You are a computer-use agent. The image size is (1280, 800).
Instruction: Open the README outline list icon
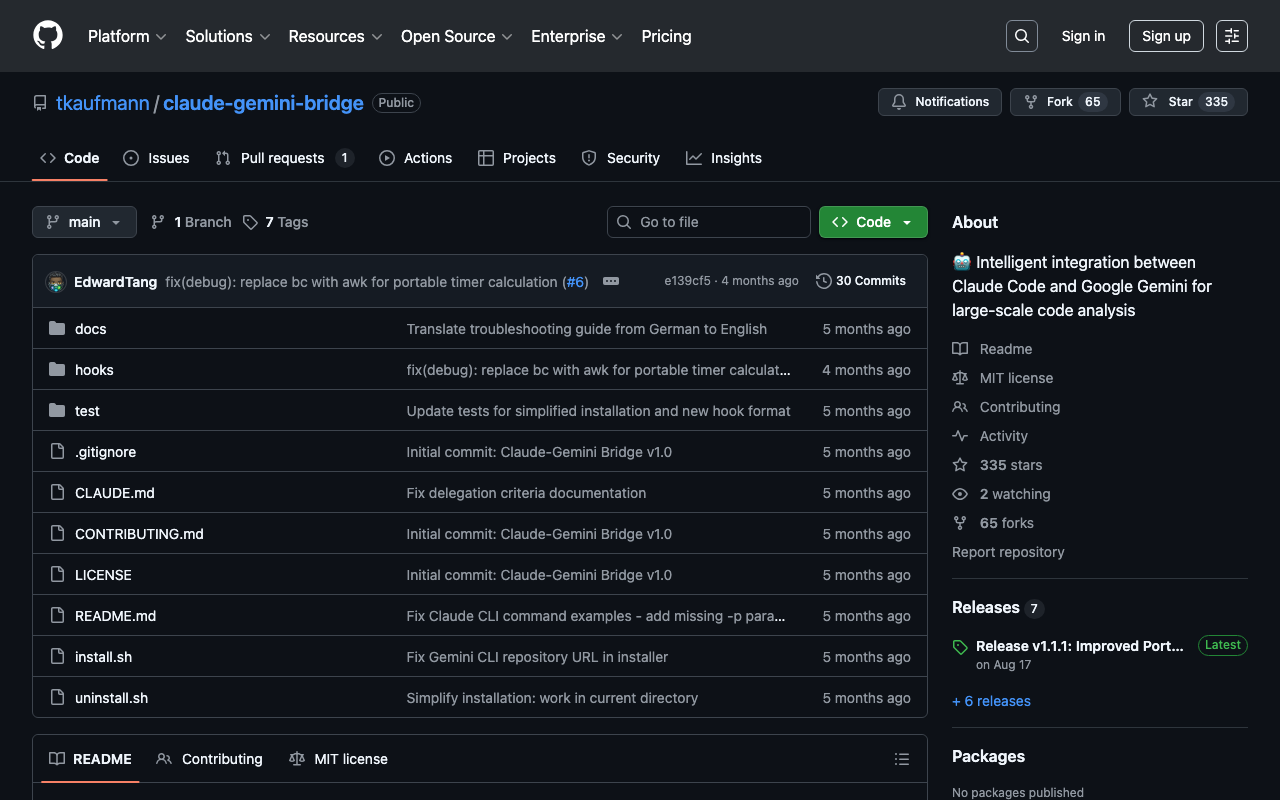tap(901, 759)
